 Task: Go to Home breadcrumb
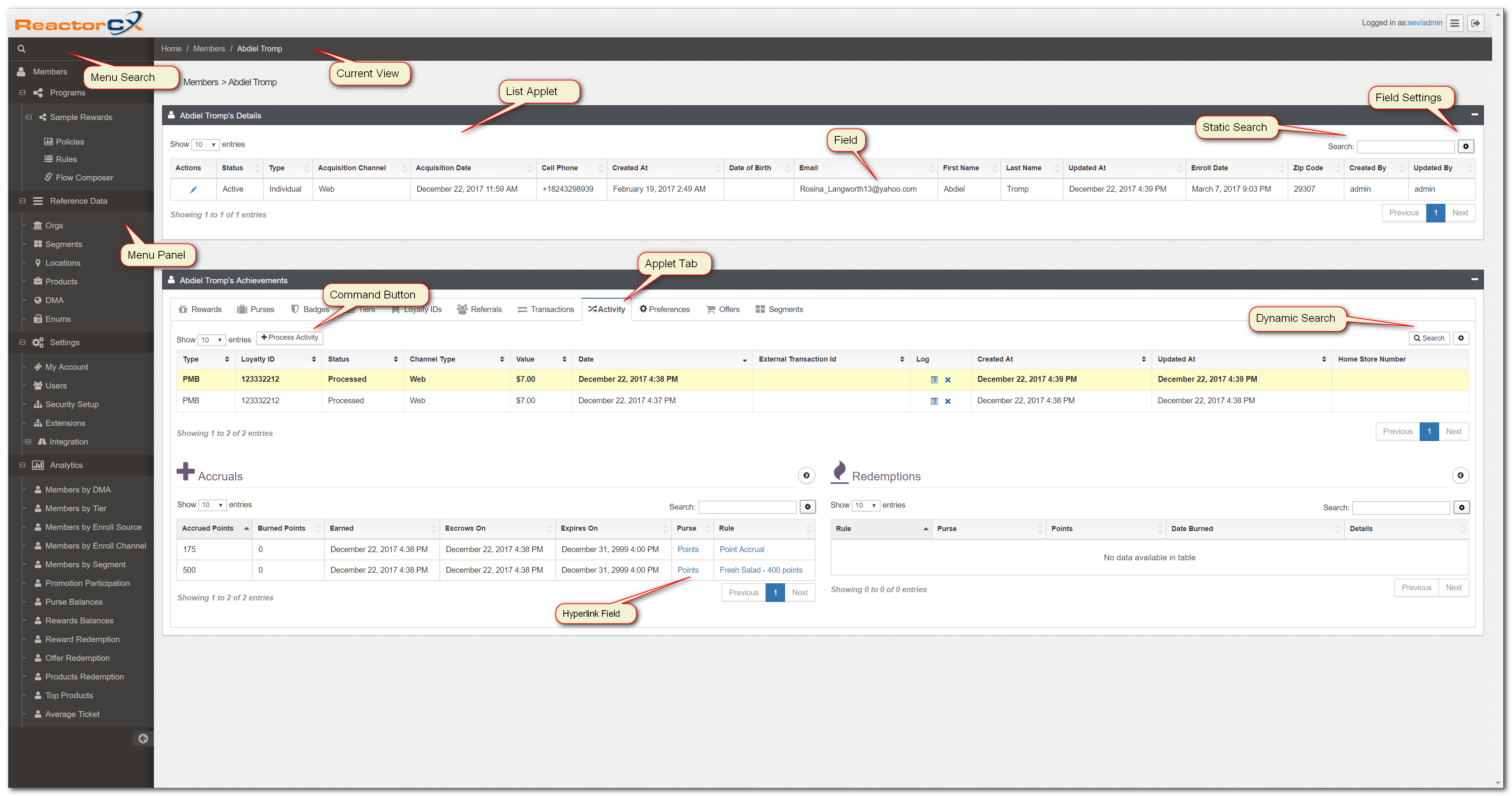(x=171, y=49)
